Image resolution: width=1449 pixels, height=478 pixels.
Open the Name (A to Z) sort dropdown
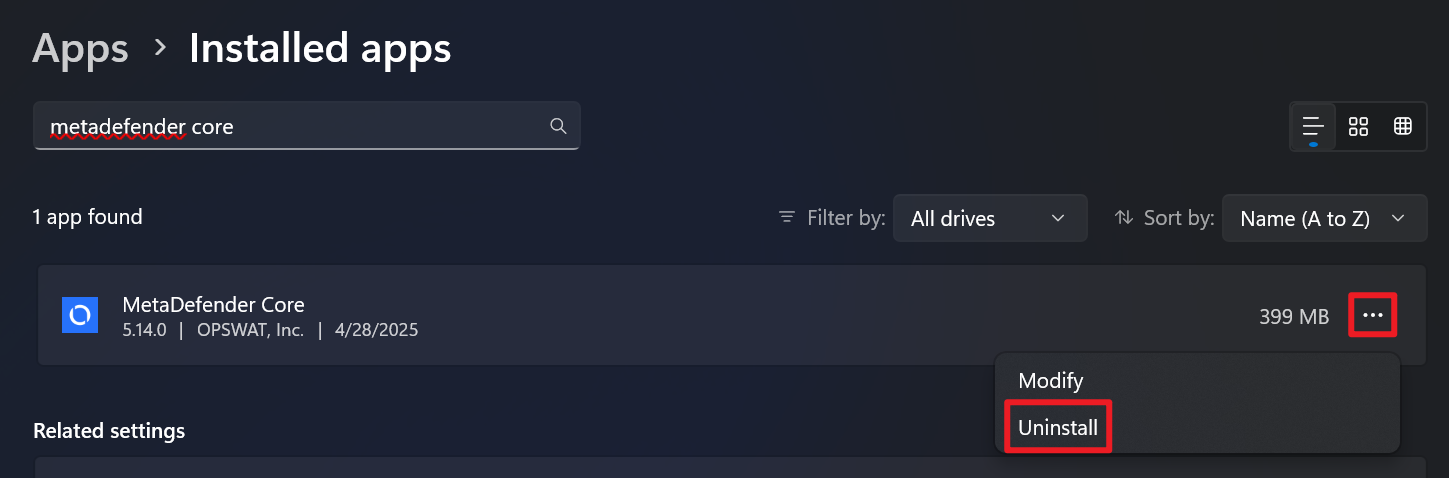(1324, 218)
